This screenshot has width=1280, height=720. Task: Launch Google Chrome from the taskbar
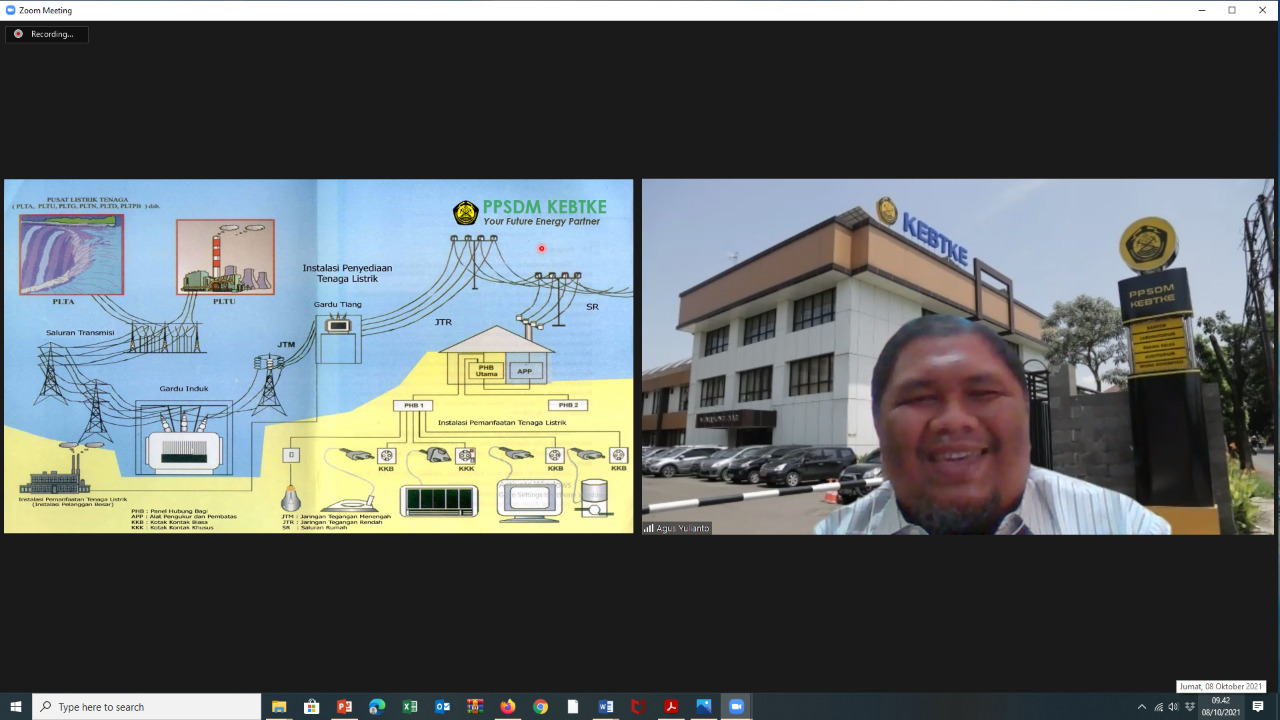(540, 706)
